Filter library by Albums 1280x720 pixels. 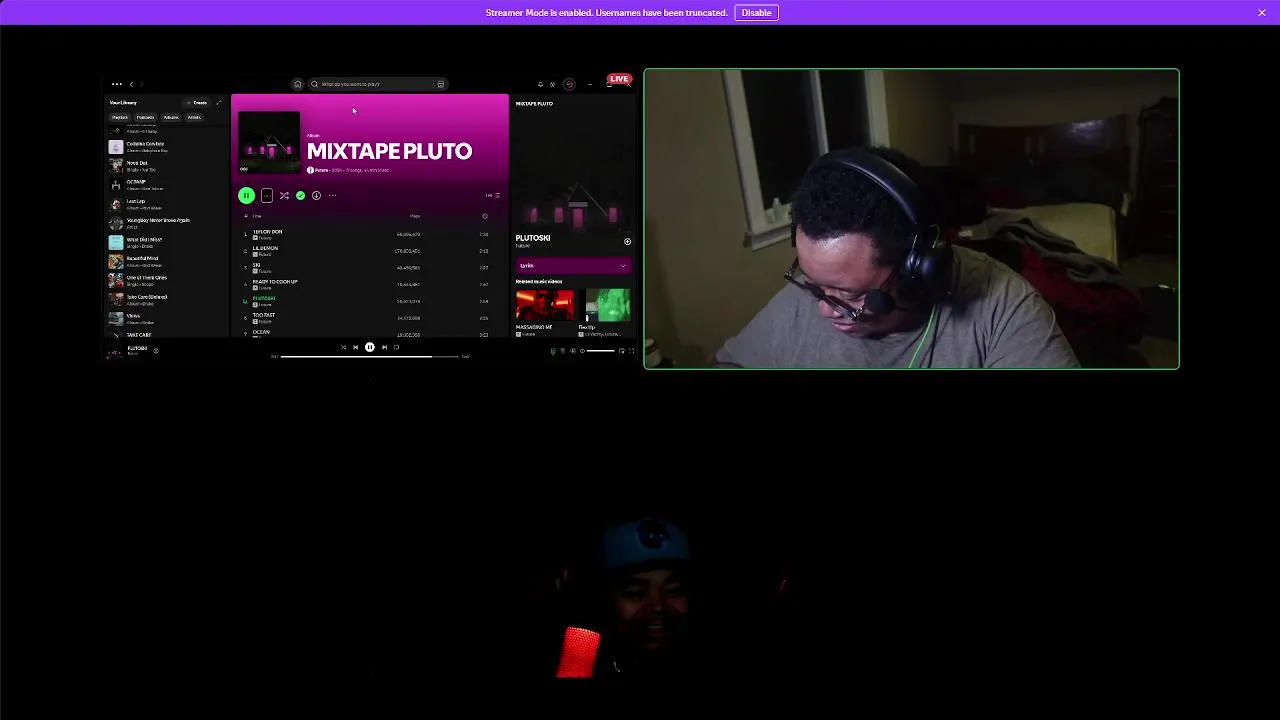[x=171, y=117]
